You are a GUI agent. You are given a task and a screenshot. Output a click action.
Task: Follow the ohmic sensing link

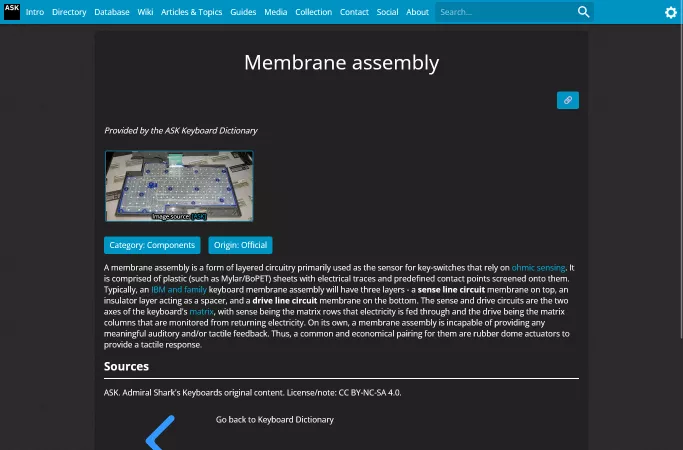click(x=538, y=267)
